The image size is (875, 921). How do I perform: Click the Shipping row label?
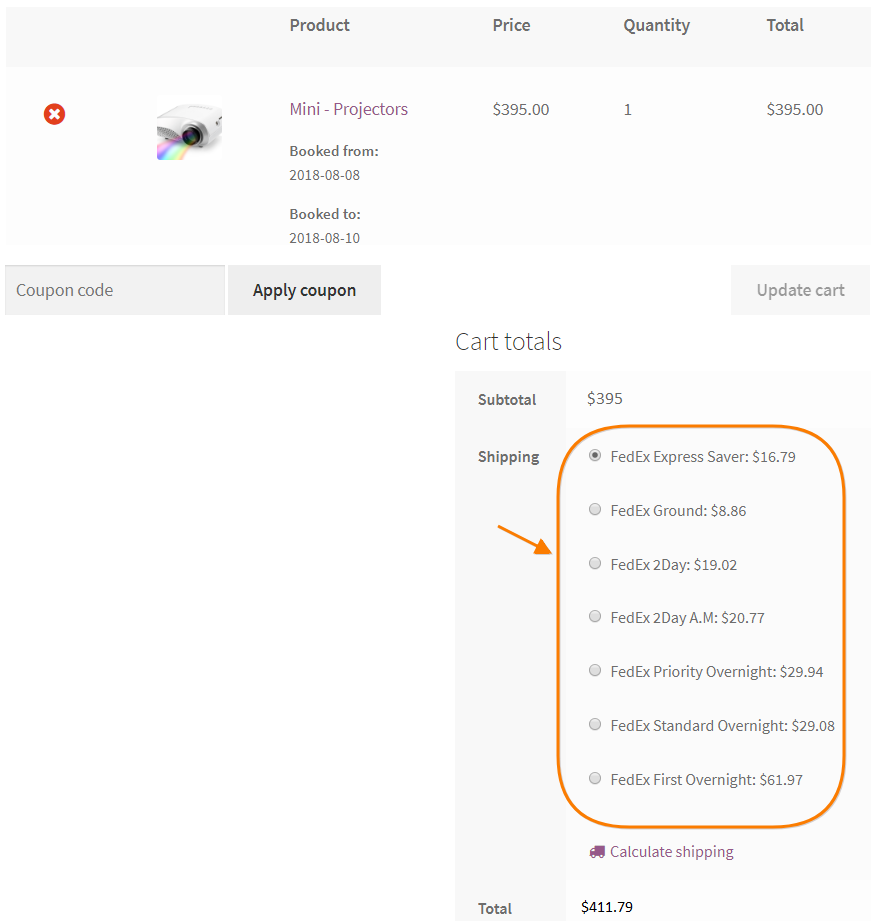tap(509, 457)
